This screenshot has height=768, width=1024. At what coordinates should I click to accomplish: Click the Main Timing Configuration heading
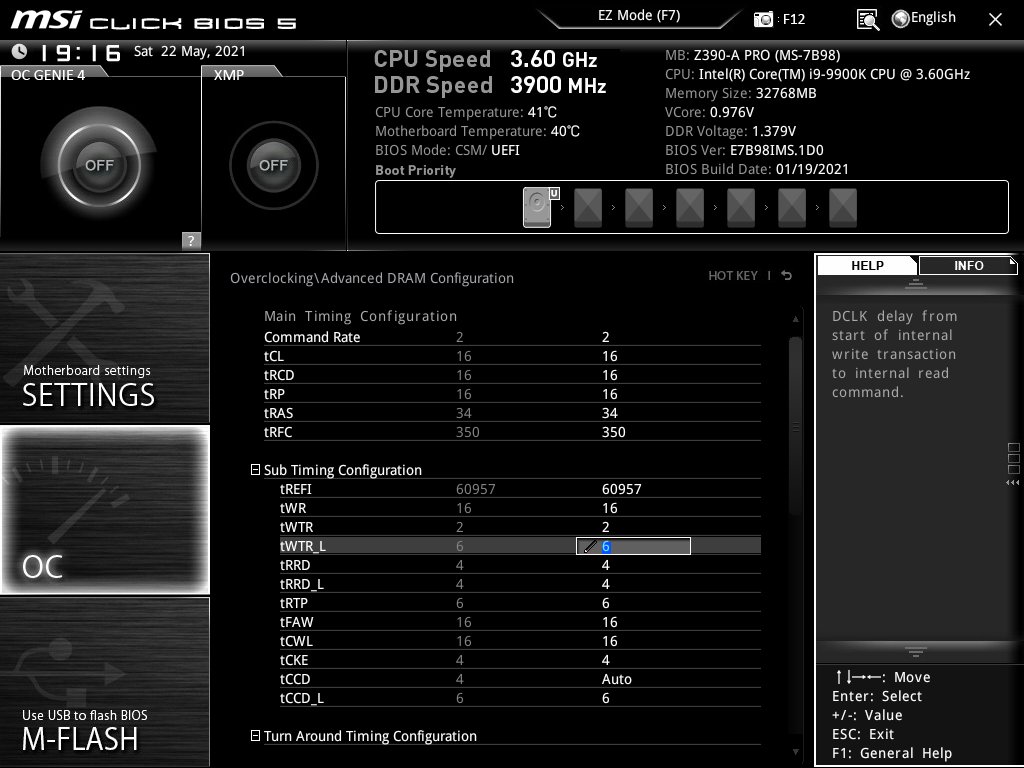pyautogui.click(x=360, y=316)
